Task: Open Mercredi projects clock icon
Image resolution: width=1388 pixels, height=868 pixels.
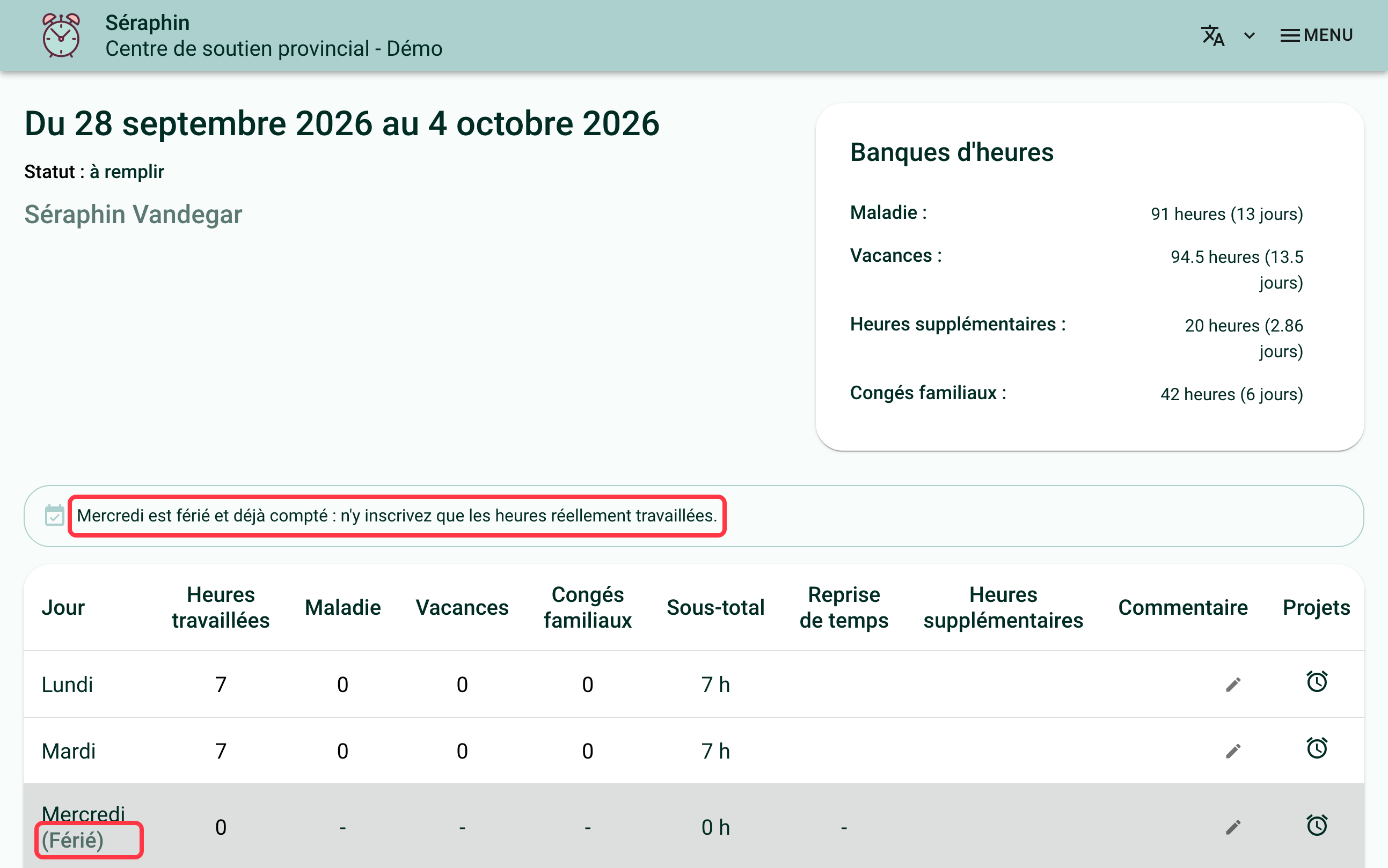Action: [1316, 825]
